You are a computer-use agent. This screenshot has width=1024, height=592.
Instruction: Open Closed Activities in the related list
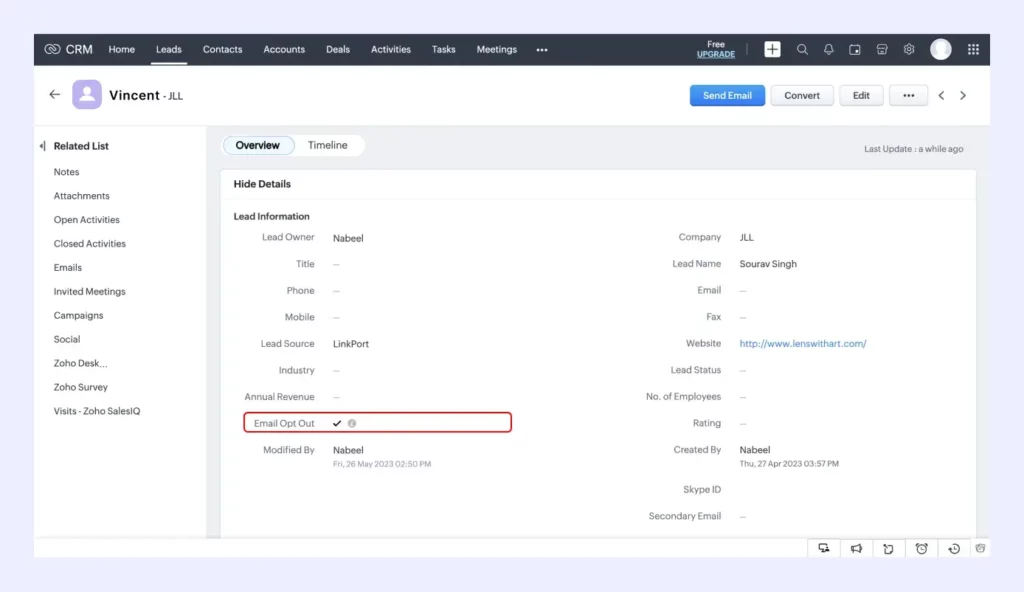(89, 244)
